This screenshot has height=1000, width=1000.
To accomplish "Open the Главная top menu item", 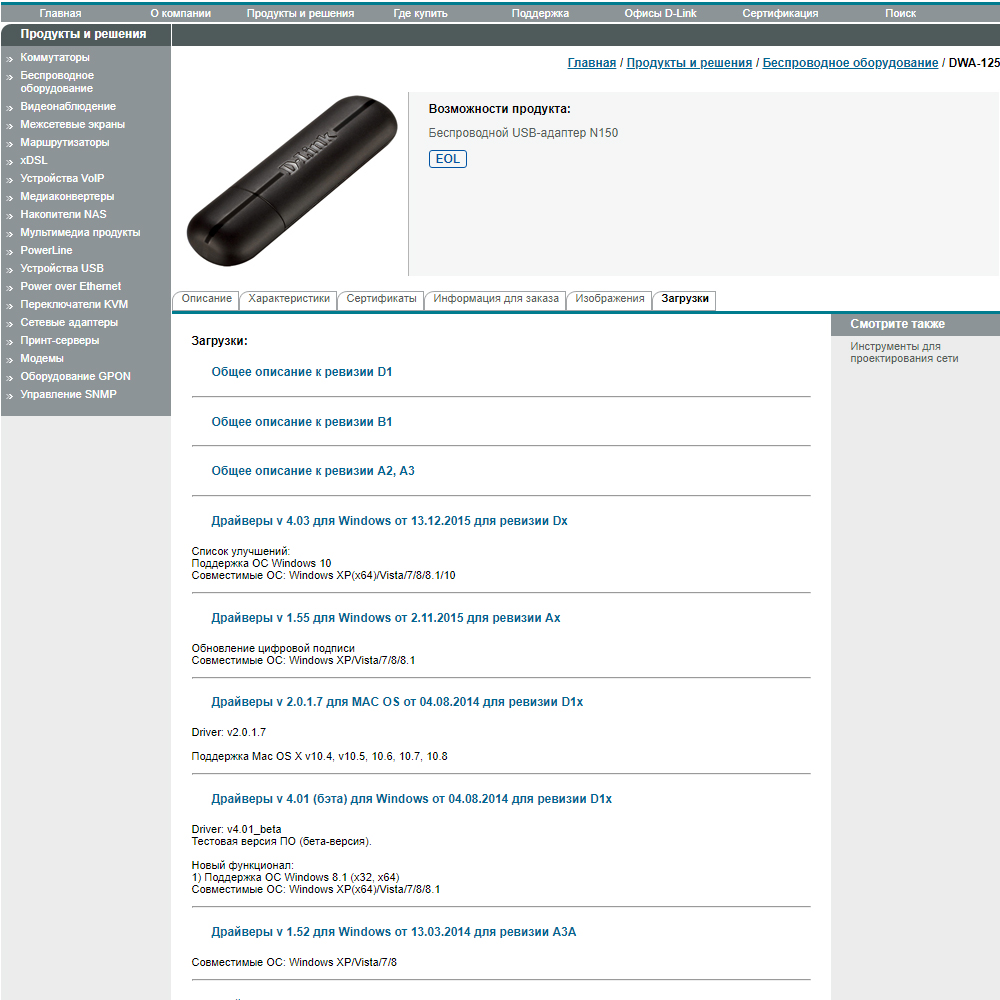I will 60,13.
